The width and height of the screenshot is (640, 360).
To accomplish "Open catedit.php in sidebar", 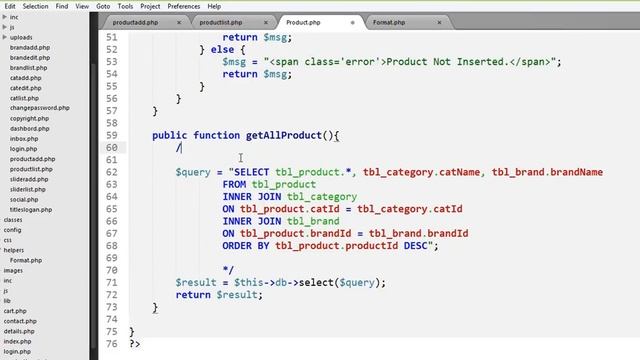I will [26, 88].
